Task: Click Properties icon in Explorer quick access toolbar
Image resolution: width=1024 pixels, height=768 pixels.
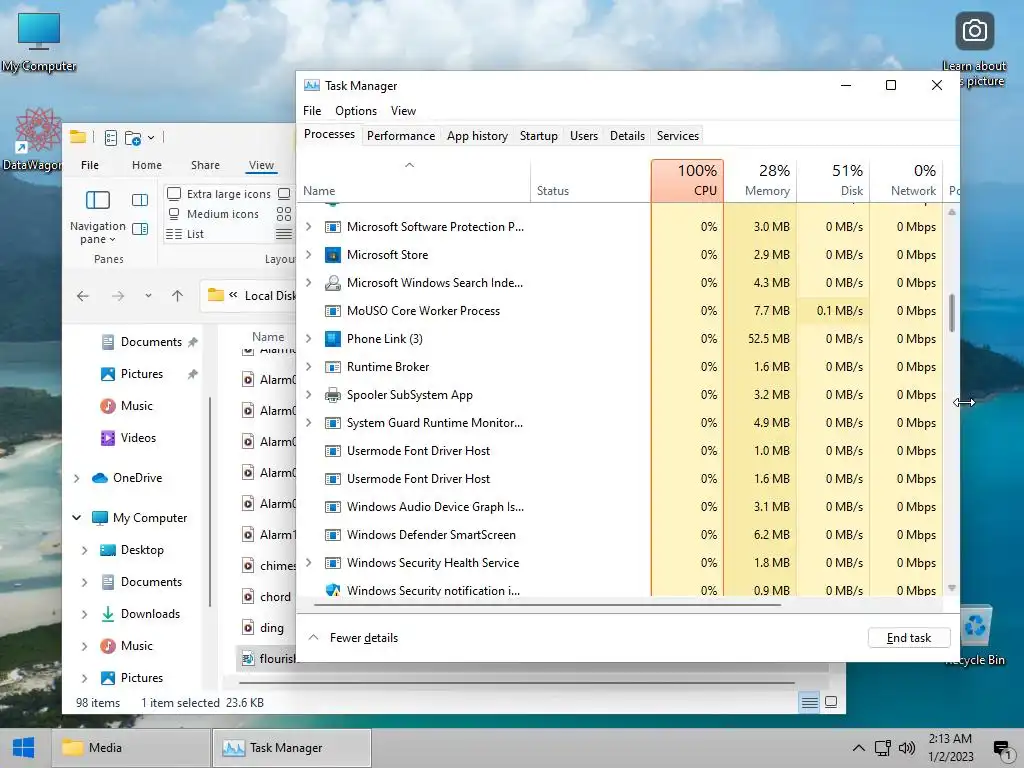Action: 111,138
